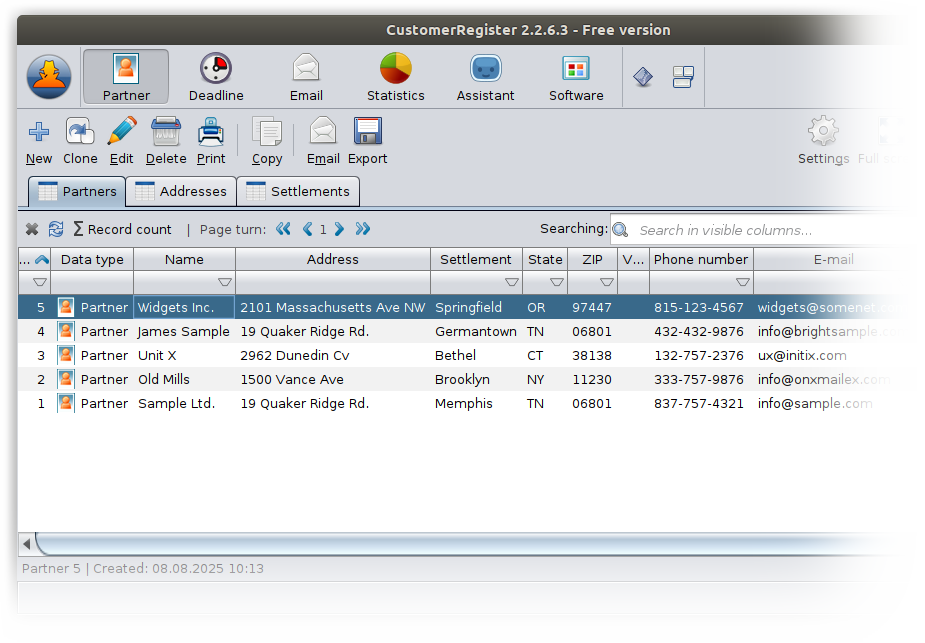Open the Phone number filter dropdown
The width and height of the screenshot is (925, 643).
743,282
